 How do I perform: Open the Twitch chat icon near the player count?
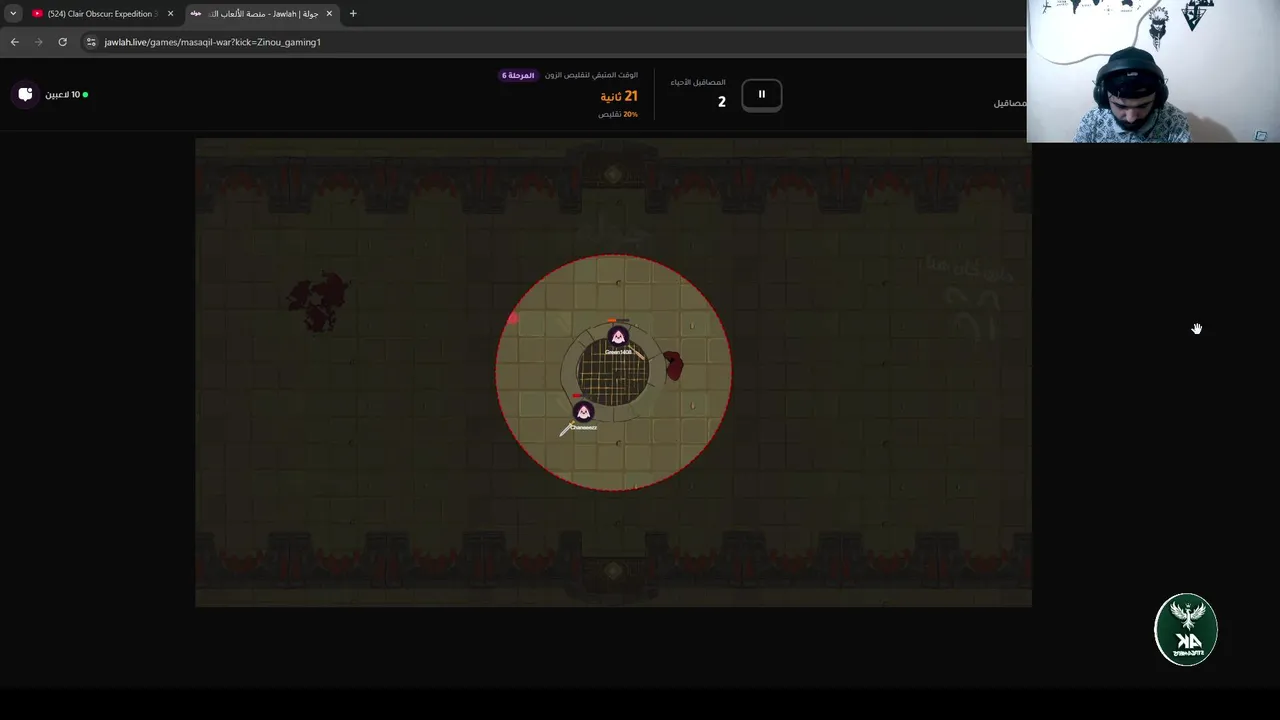26,94
